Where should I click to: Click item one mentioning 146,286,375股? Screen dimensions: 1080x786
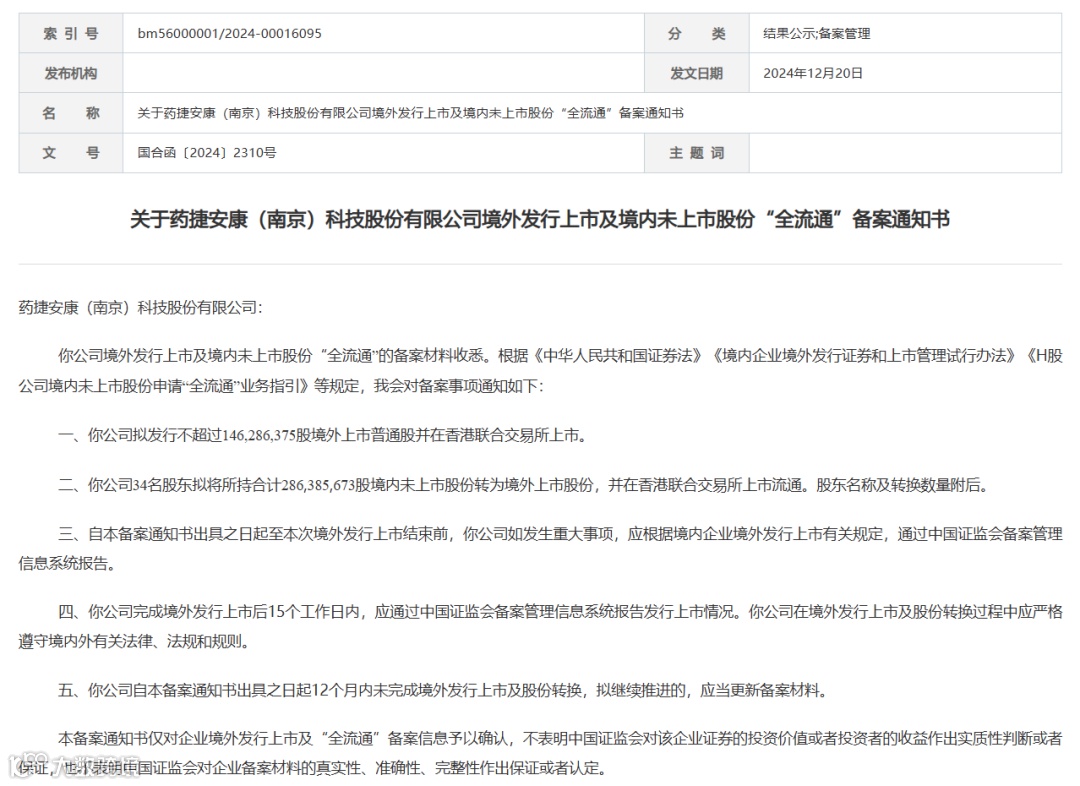coord(323,435)
